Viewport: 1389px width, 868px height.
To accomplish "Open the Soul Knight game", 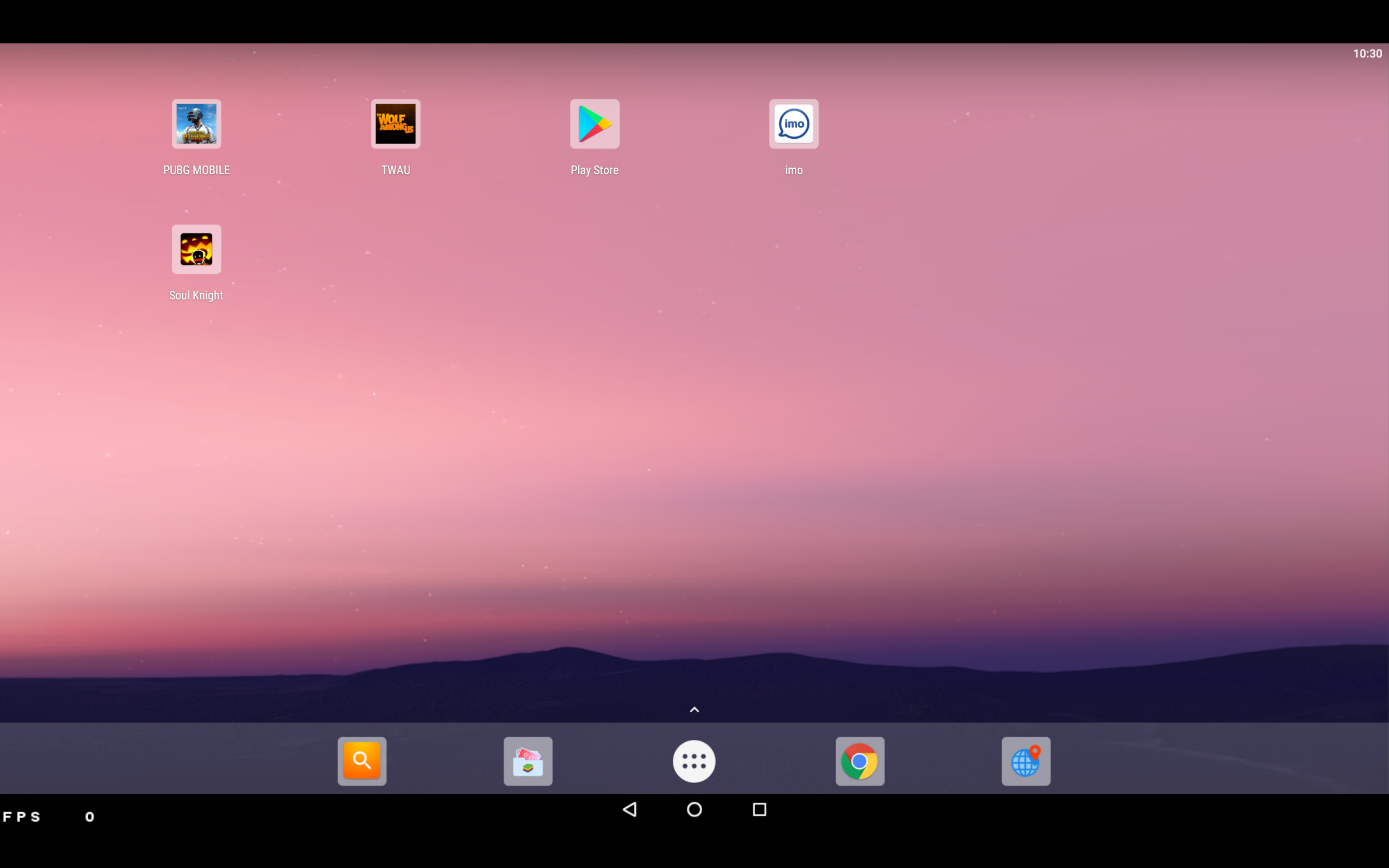I will coord(196,249).
